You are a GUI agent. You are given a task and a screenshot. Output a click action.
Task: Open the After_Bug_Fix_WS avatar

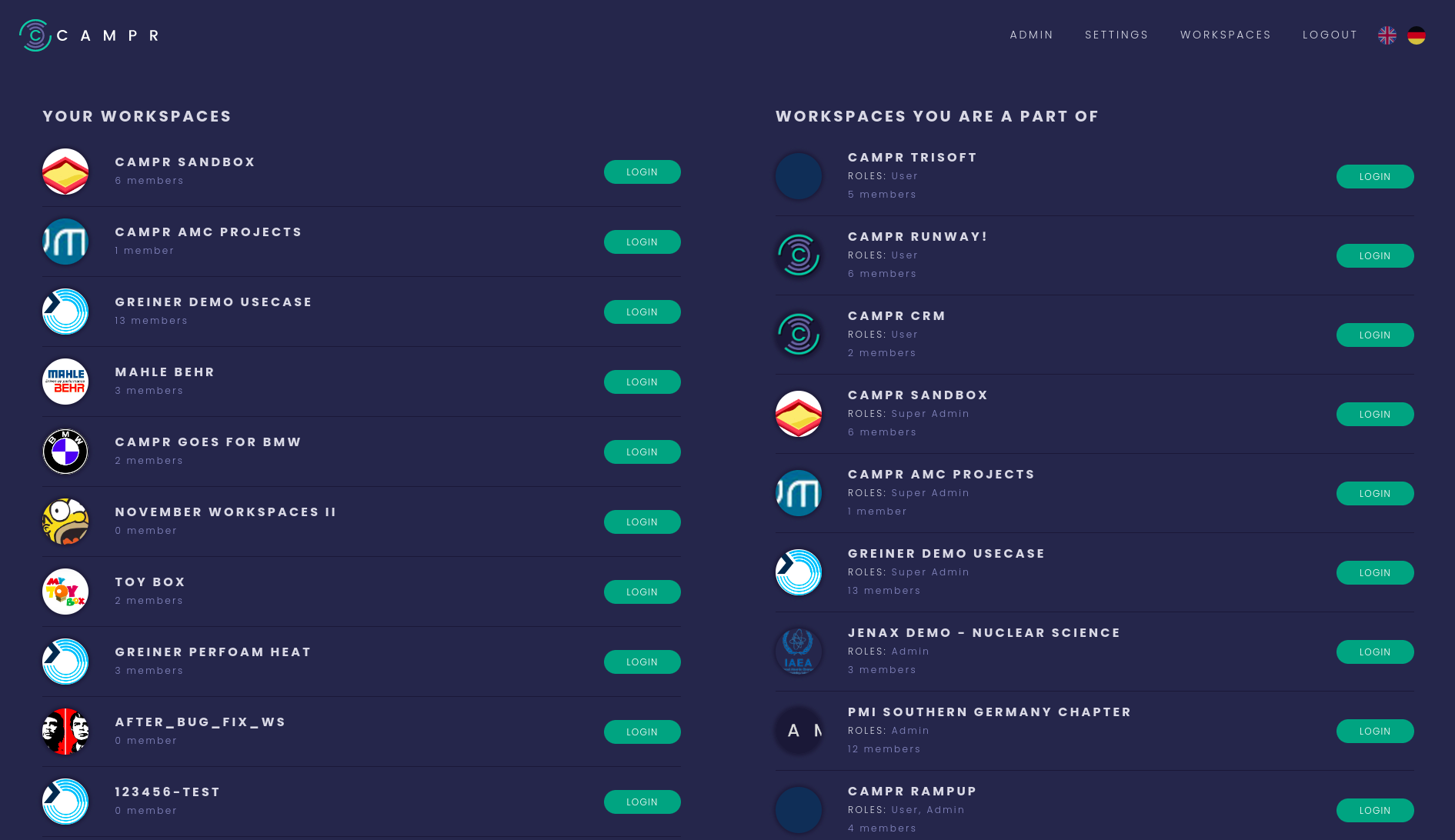65,732
